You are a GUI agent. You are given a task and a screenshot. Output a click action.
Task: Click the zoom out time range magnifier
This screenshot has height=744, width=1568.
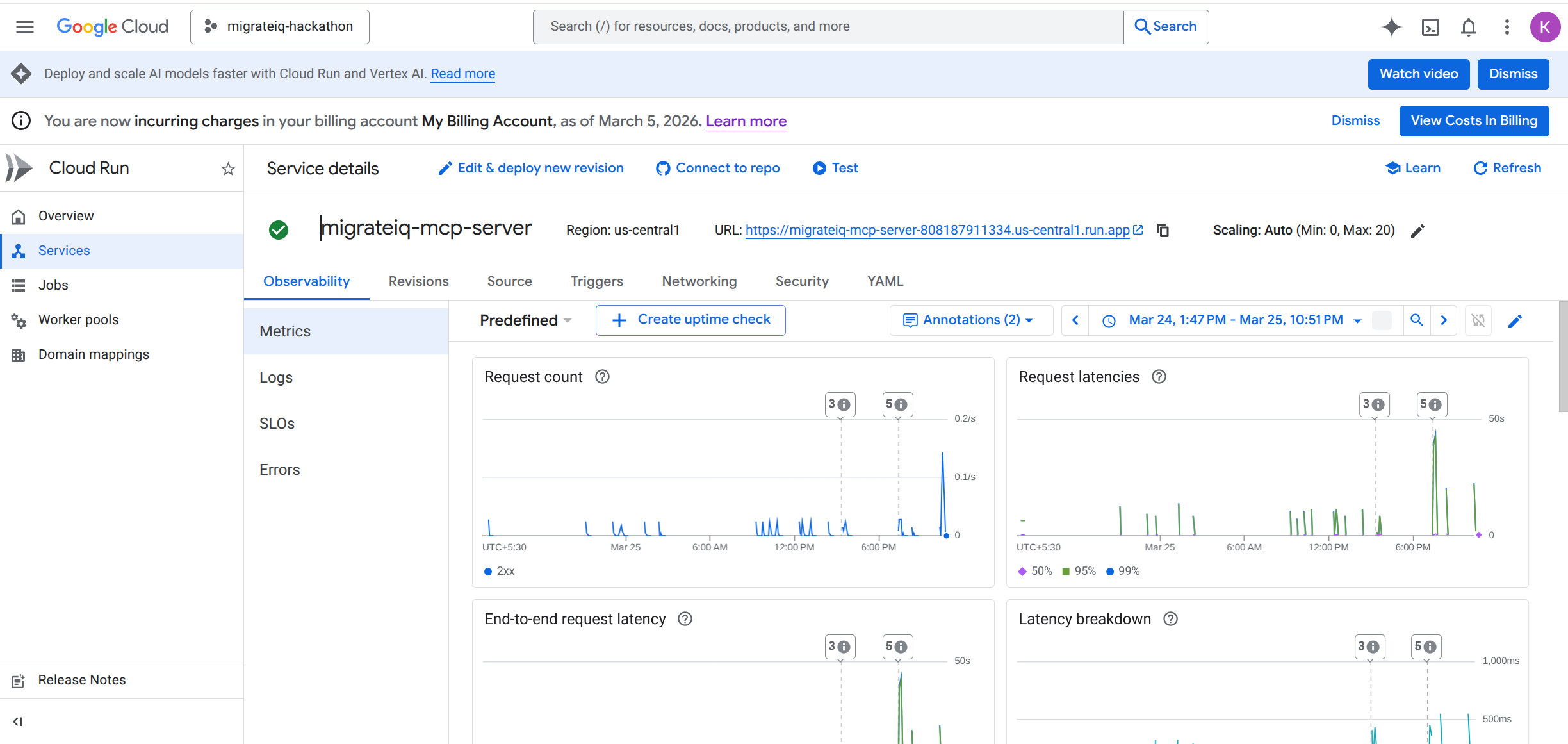1417,320
